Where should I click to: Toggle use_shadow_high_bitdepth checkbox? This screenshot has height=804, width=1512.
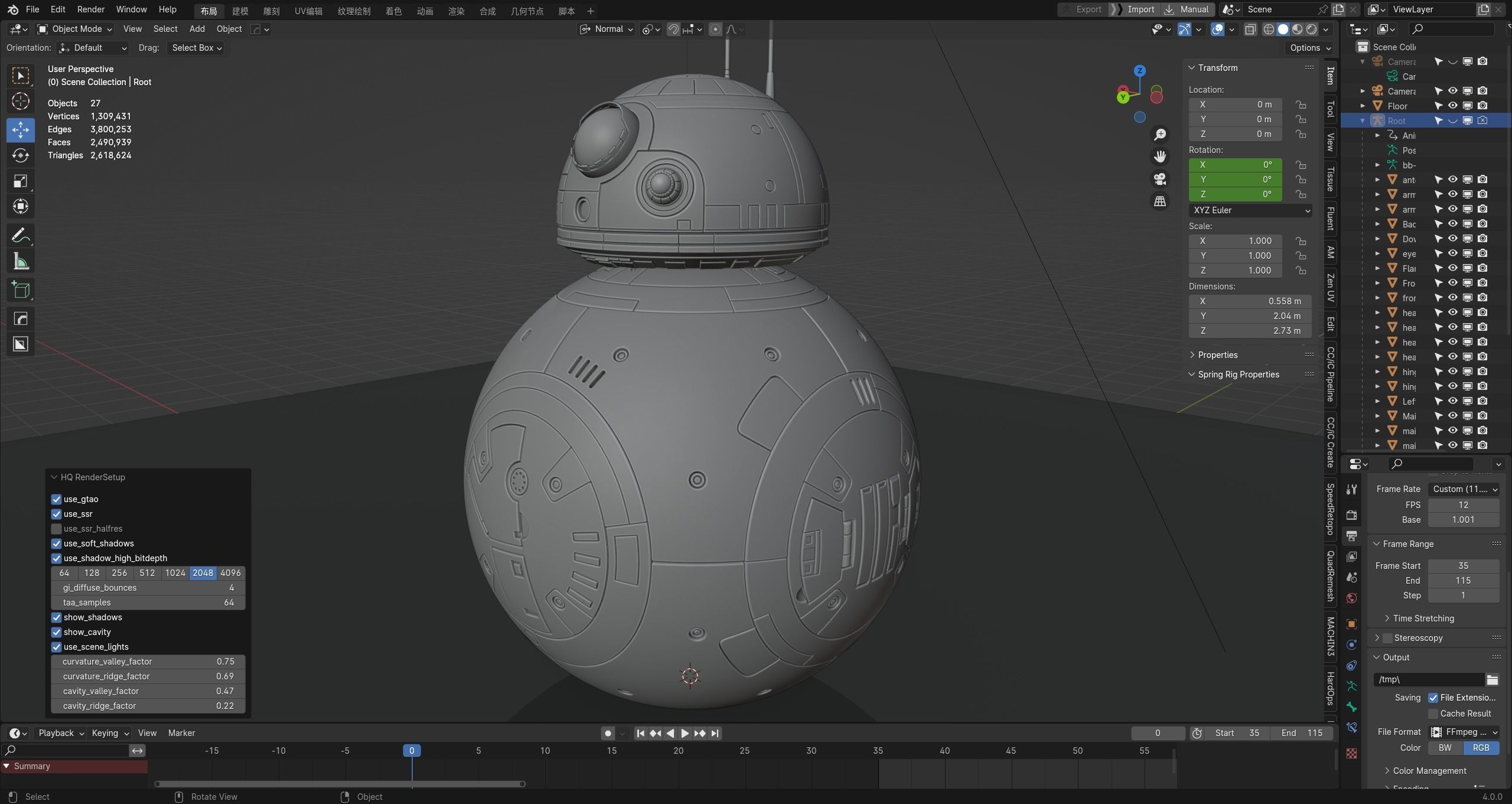[x=57, y=558]
